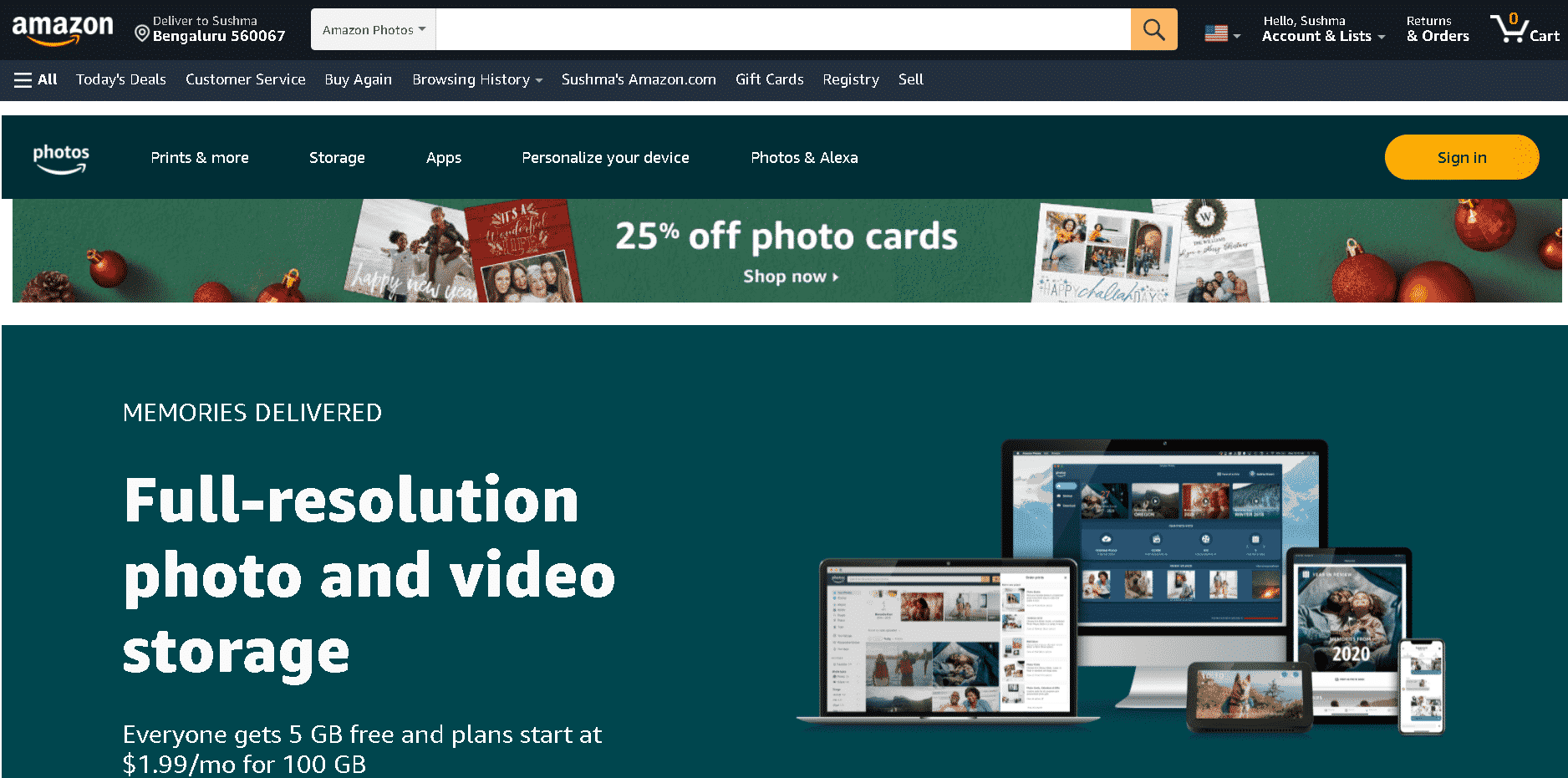Click the 25% off photo cards banner text
Image resolution: width=1568 pixels, height=778 pixels.
[787, 236]
